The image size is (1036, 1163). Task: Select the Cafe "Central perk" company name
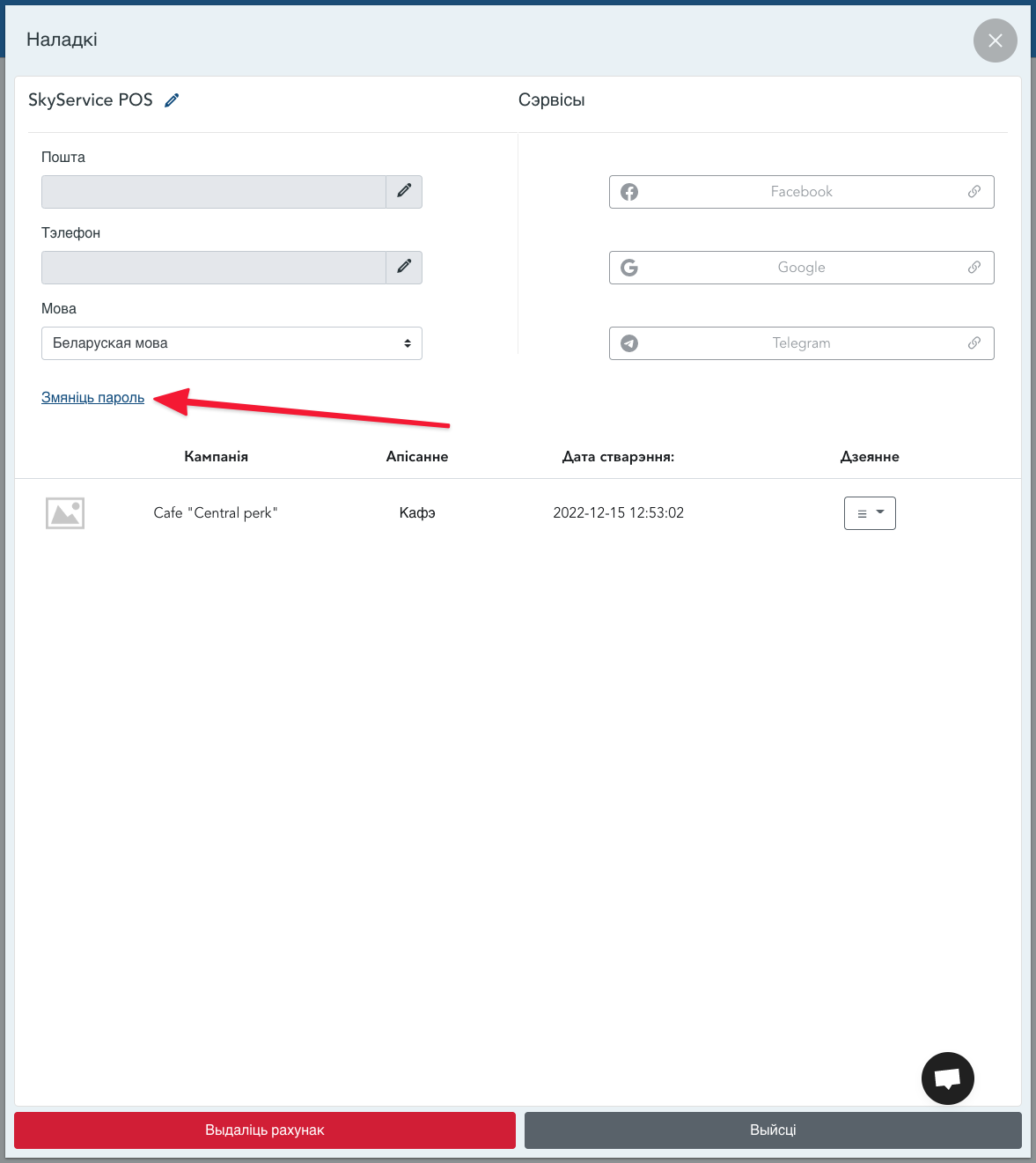[216, 513]
